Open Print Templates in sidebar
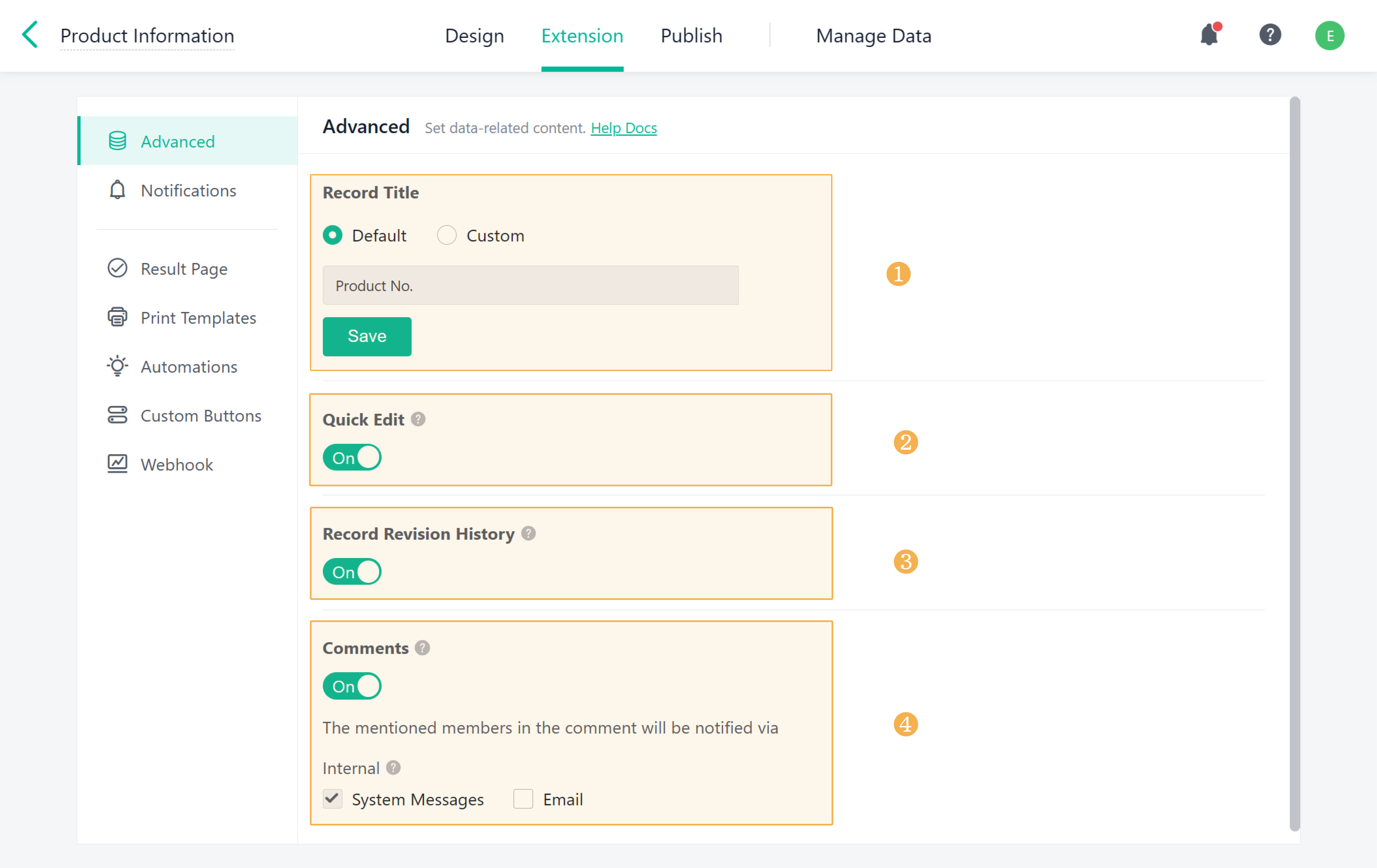Screen dimensions: 1377x868 [x=198, y=318]
